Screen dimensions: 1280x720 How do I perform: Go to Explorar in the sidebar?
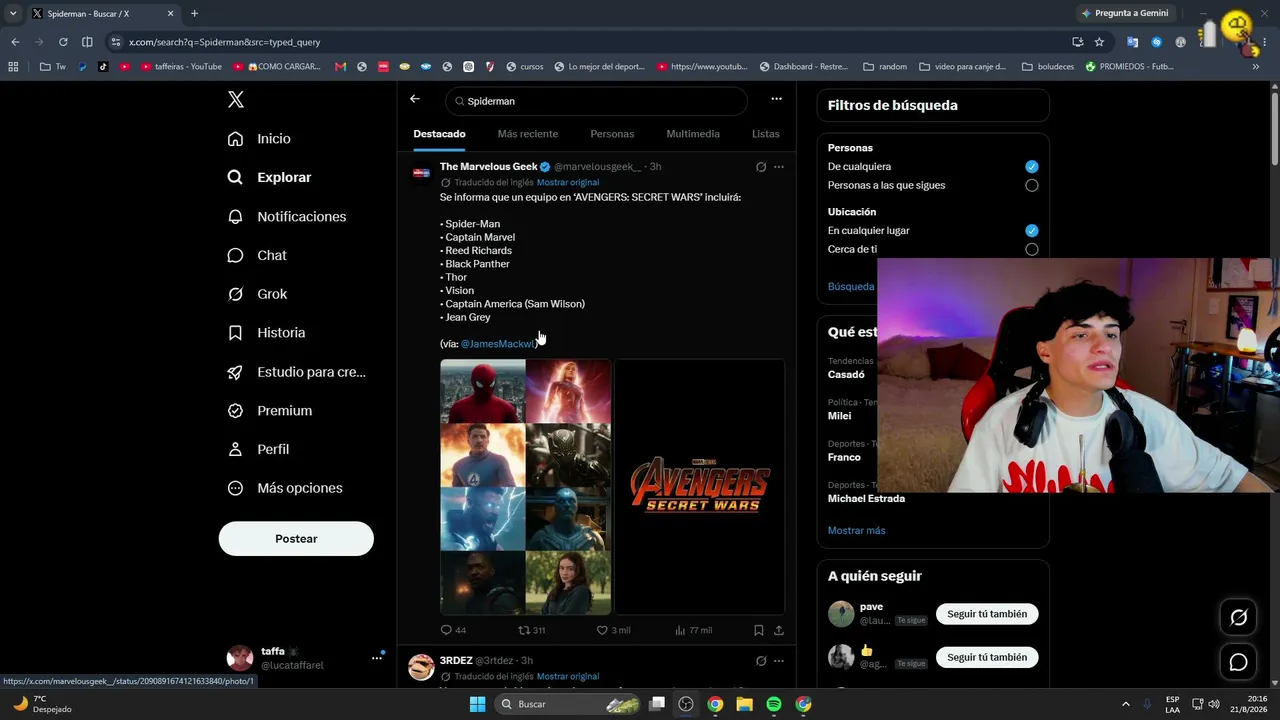[x=270, y=178]
